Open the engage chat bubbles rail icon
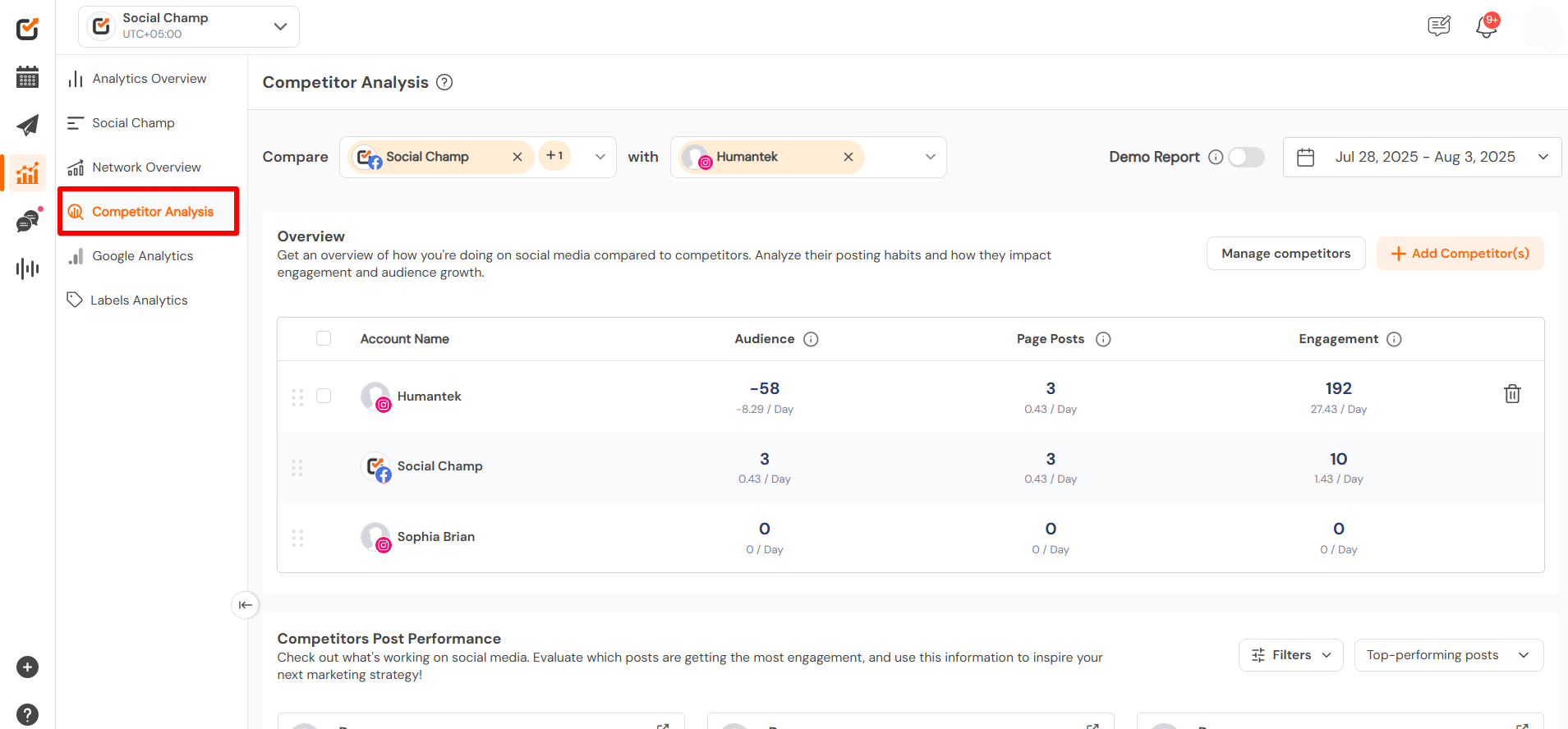 [x=29, y=220]
